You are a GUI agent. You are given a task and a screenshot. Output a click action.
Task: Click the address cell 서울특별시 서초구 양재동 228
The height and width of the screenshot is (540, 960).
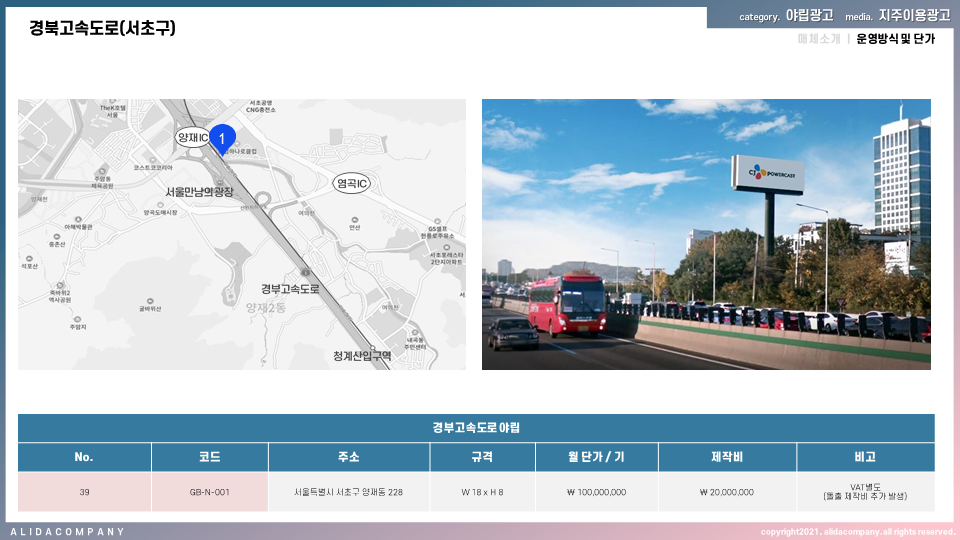click(x=349, y=492)
